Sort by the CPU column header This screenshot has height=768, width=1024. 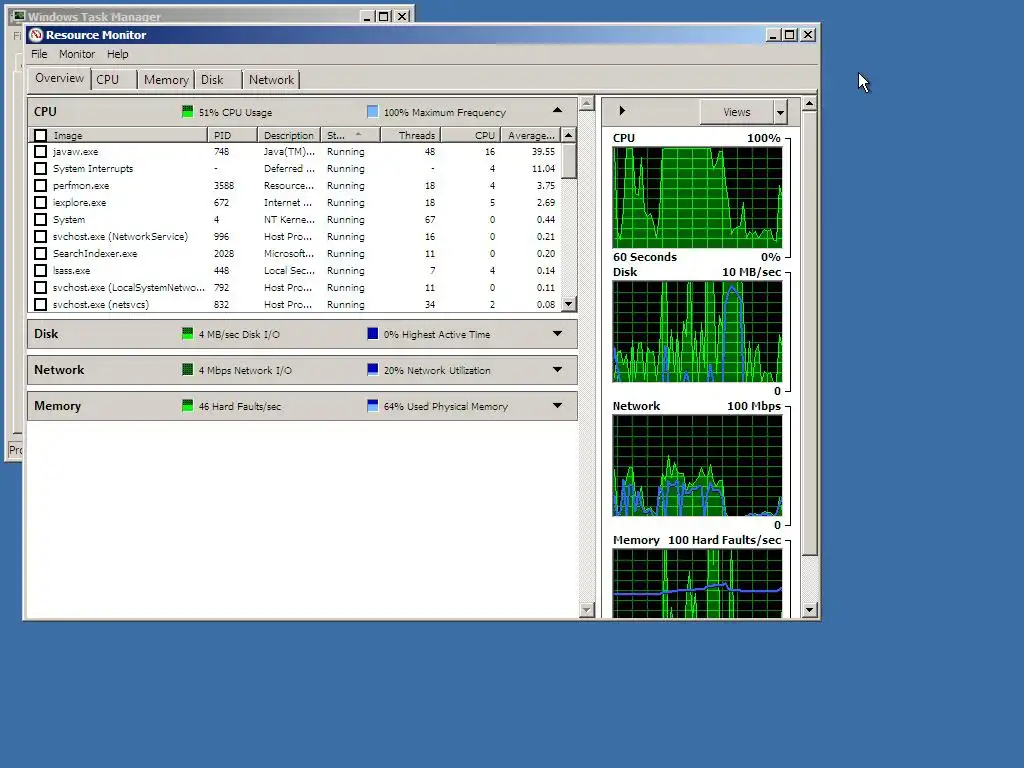[471, 135]
